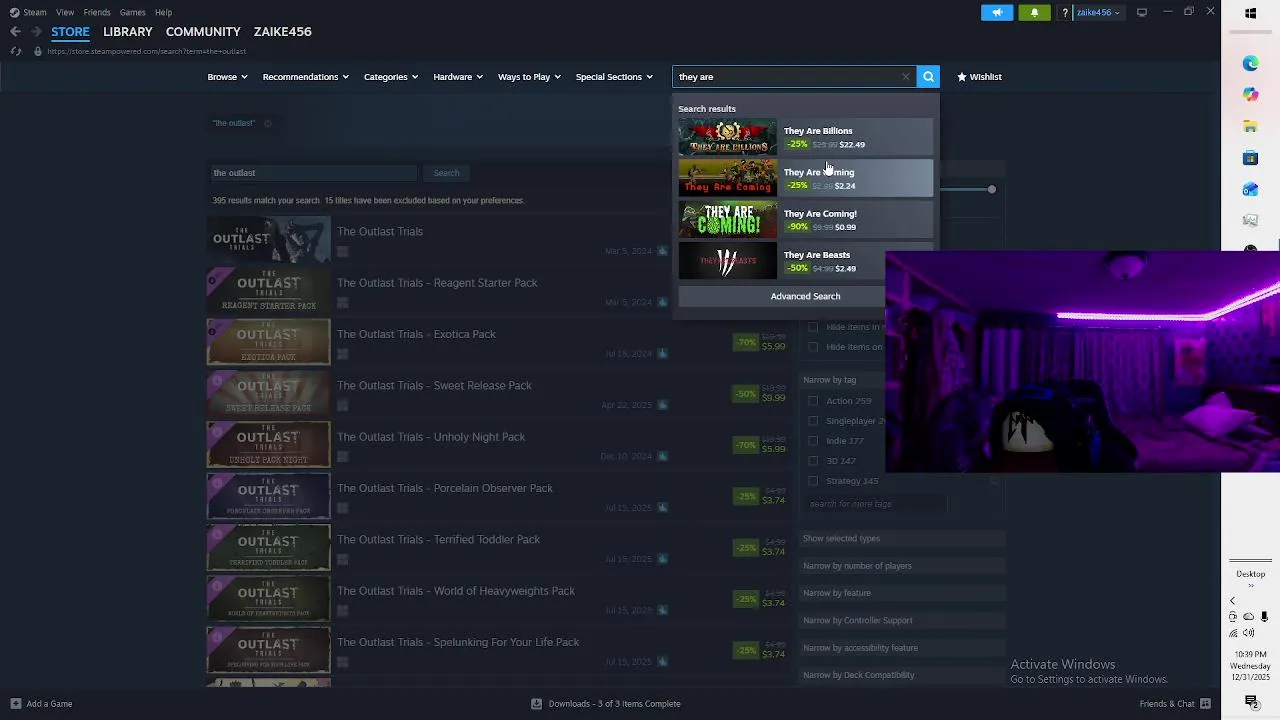The height and width of the screenshot is (720, 1280).
Task: Open the green notifications bell
Action: coord(1034,12)
